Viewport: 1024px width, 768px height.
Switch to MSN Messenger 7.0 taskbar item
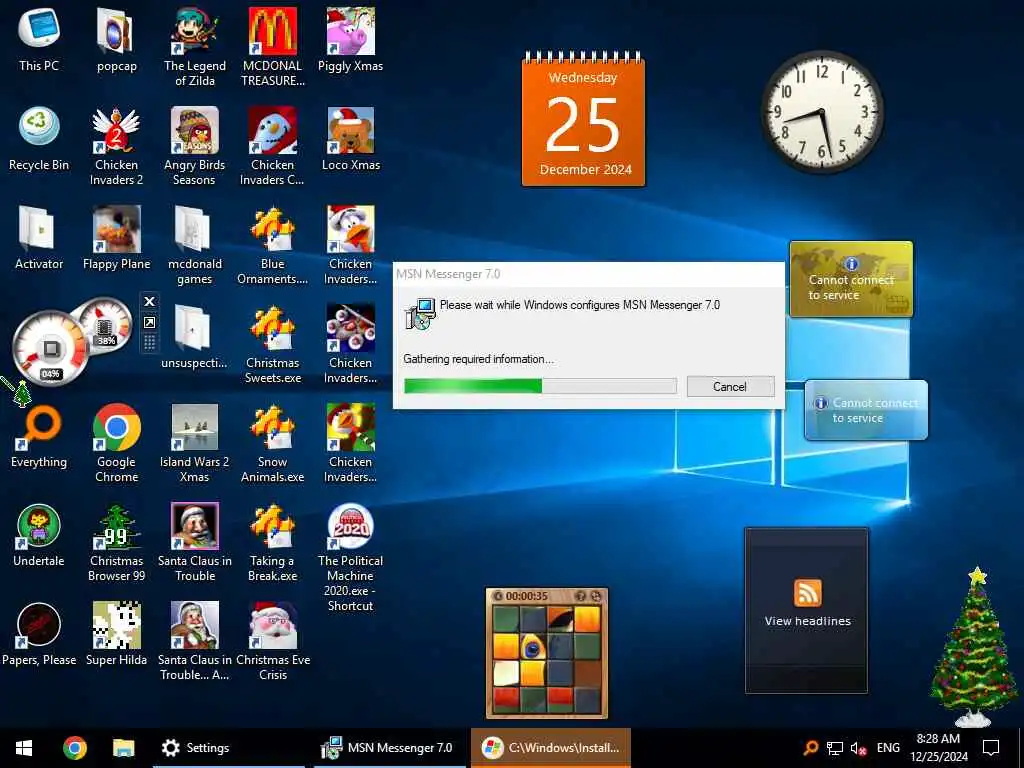pos(390,748)
